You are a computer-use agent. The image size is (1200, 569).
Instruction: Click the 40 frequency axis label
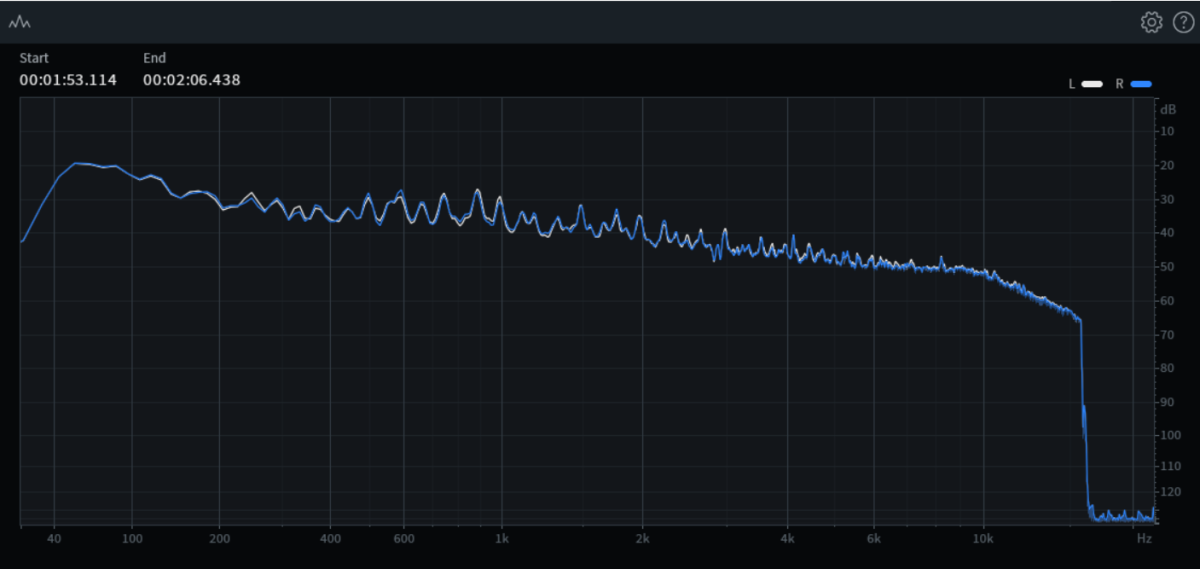click(53, 538)
